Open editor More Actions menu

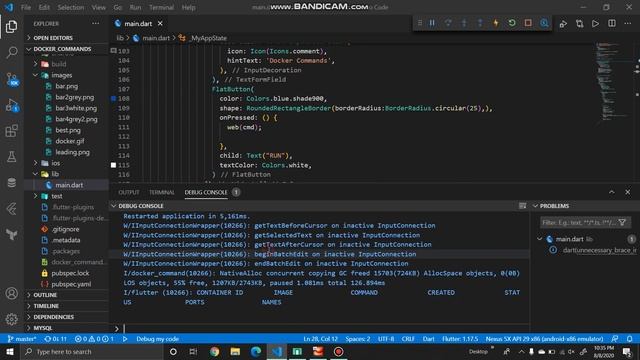point(628,24)
